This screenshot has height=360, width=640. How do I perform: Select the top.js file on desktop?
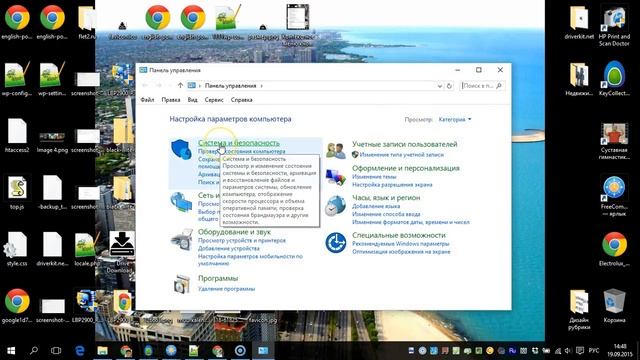[x=17, y=192]
